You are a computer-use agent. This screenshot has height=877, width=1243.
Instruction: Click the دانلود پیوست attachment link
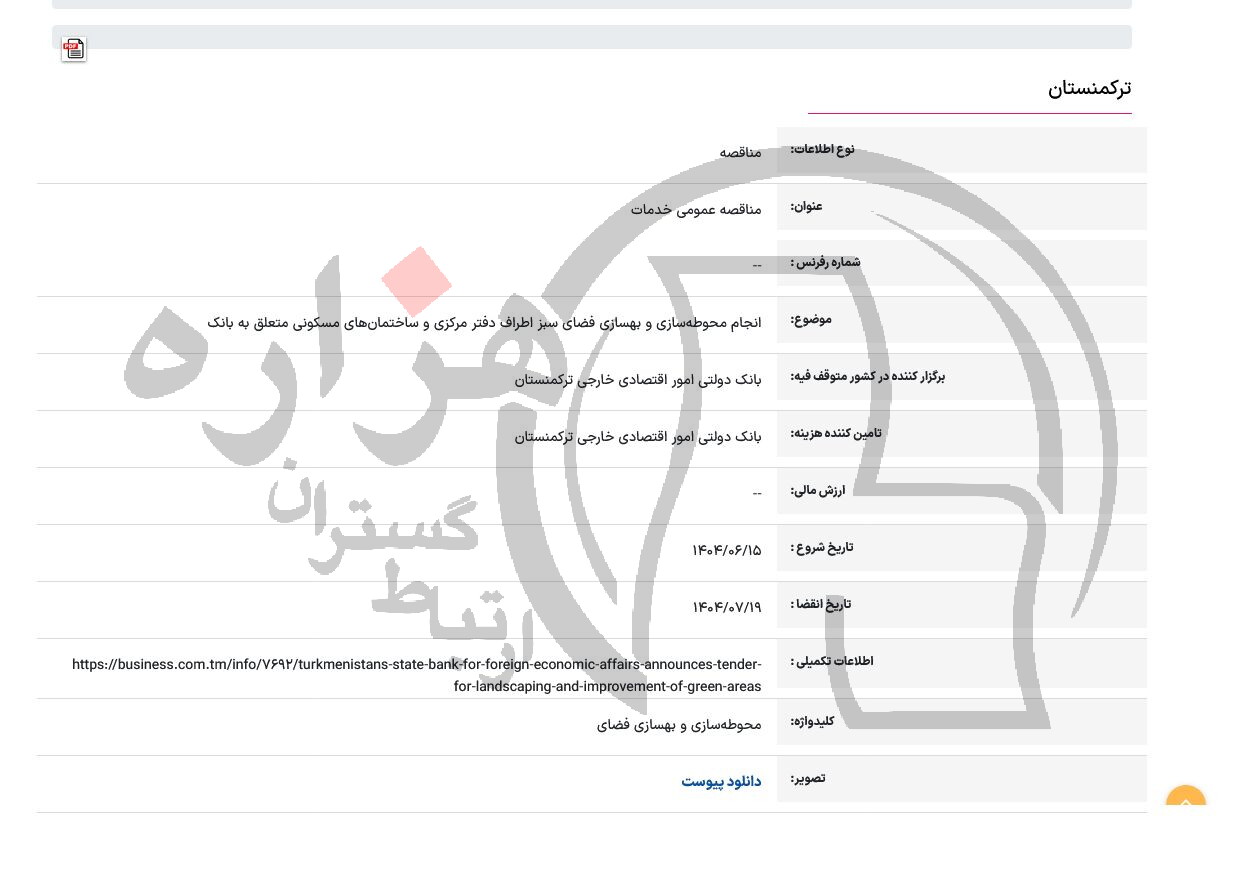click(x=721, y=781)
